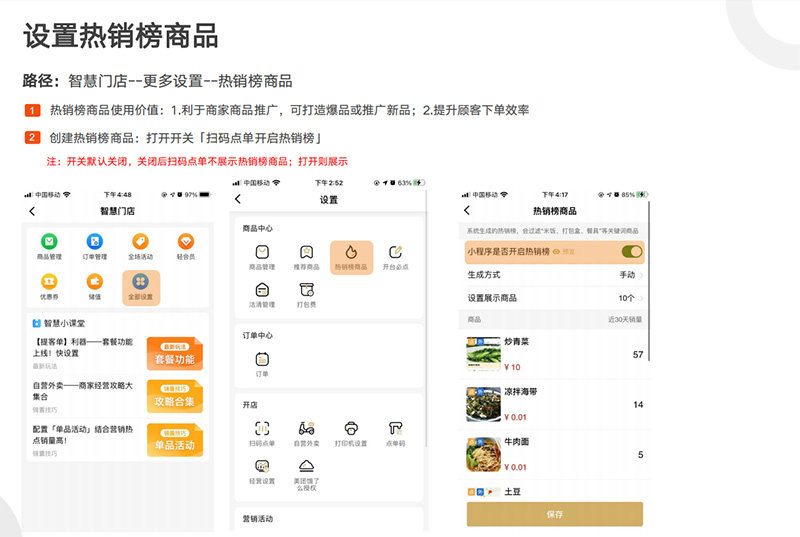Open article 【接客单】利器——套餐功能上线
Viewport: 800px width, 537px height.
pos(83,347)
